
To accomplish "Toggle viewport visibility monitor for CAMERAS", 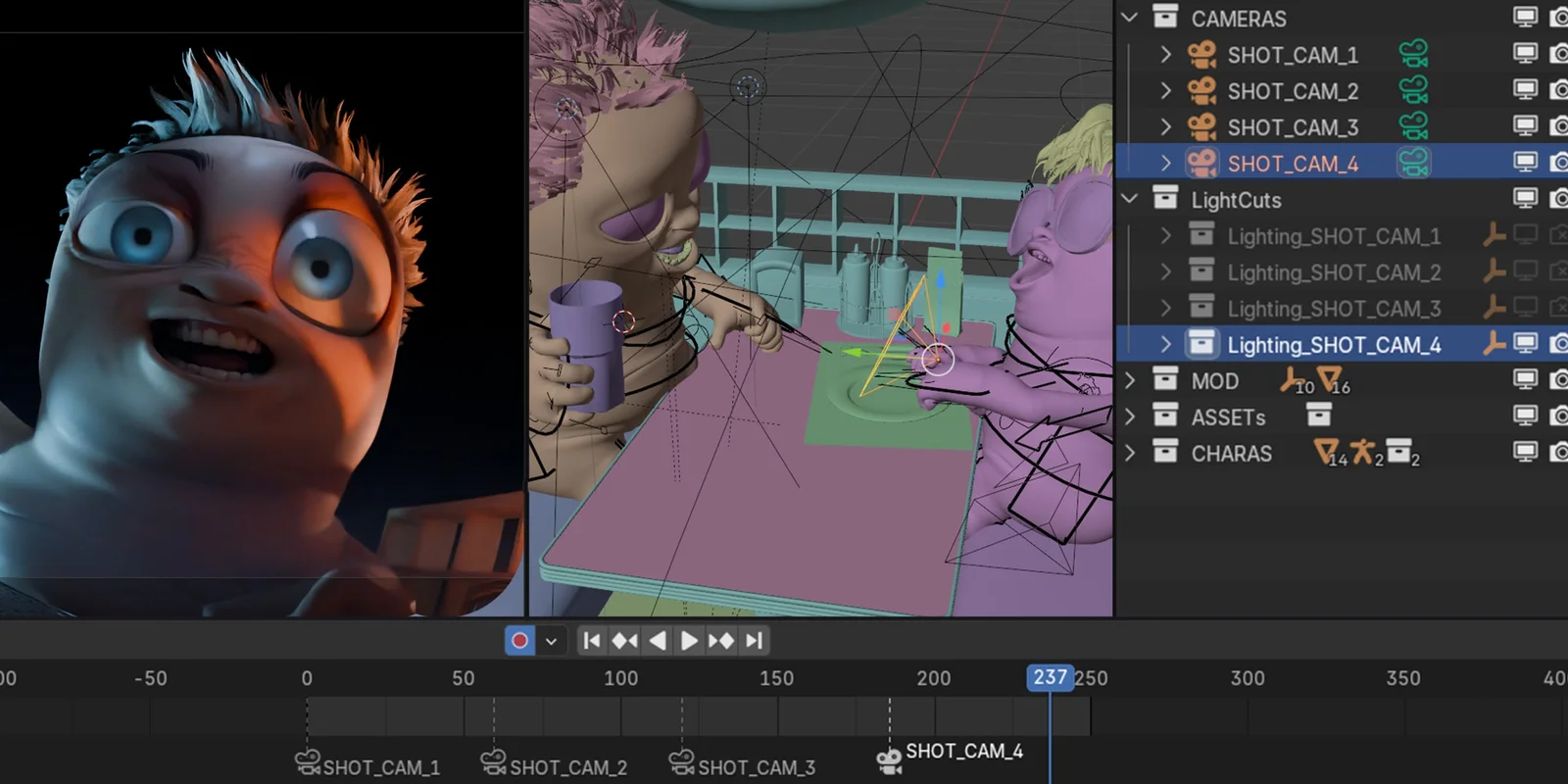I will point(1525,17).
